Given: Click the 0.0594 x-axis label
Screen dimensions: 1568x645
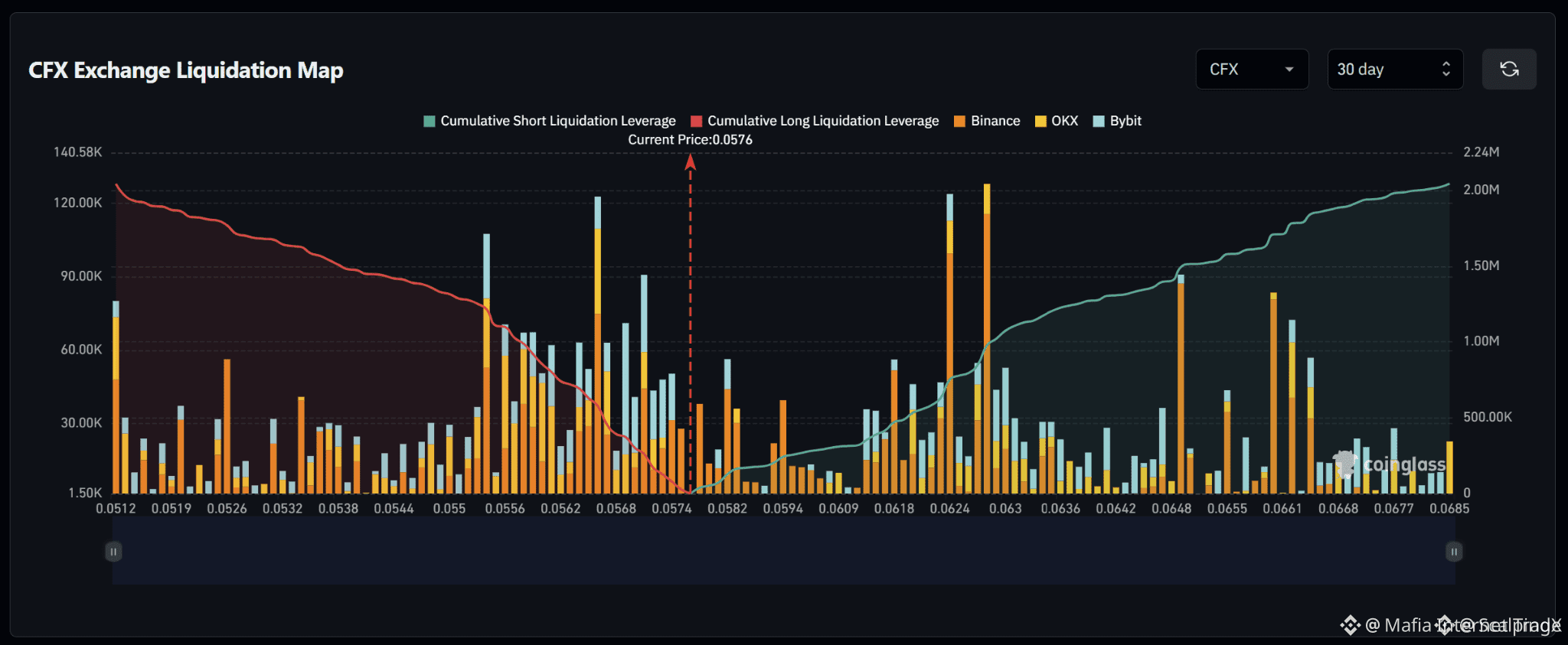Looking at the screenshot, I should click(782, 509).
